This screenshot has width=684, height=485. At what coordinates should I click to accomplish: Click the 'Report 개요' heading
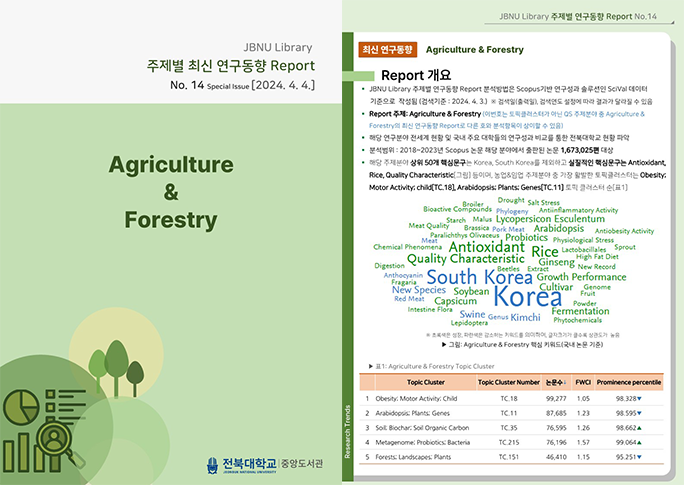[x=416, y=75]
